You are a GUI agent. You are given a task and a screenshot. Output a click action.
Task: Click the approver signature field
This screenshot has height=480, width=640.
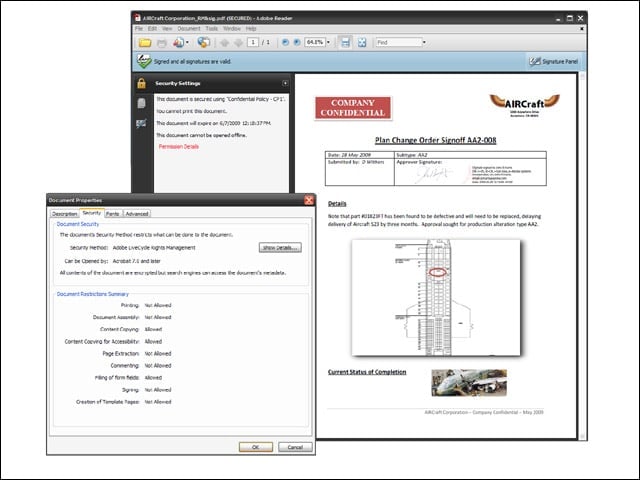471,172
